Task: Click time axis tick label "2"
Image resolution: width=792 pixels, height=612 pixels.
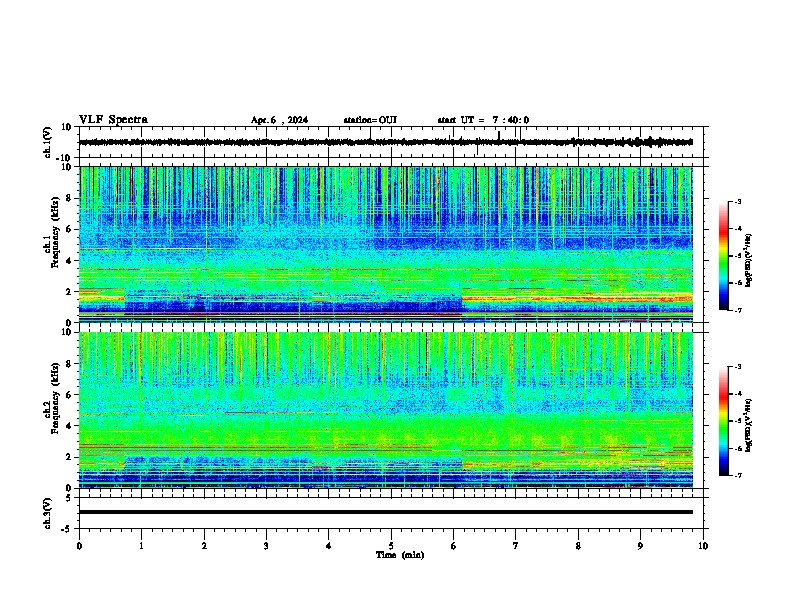Action: point(204,546)
